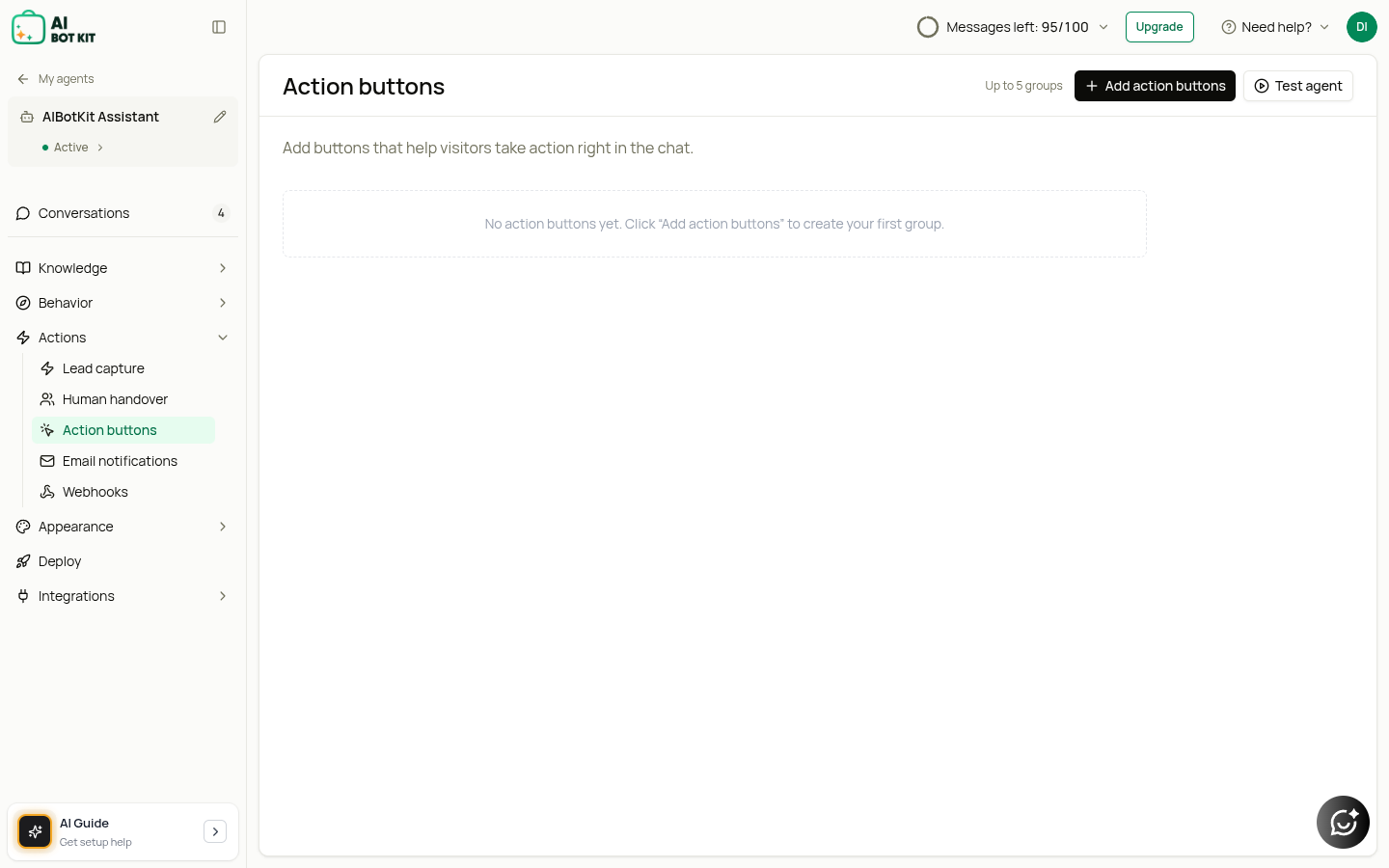Click the Deploy rocket icon
This screenshot has width=1389, height=868.
point(23,561)
